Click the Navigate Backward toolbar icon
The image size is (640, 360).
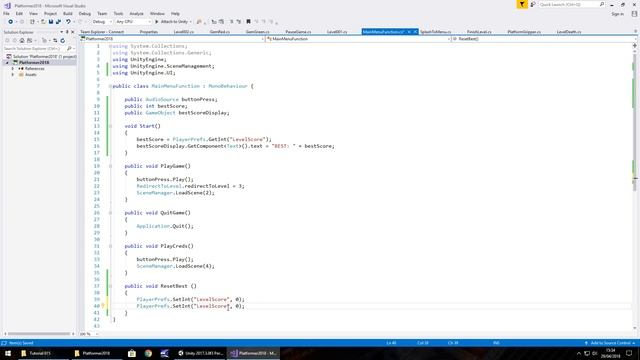11,22
